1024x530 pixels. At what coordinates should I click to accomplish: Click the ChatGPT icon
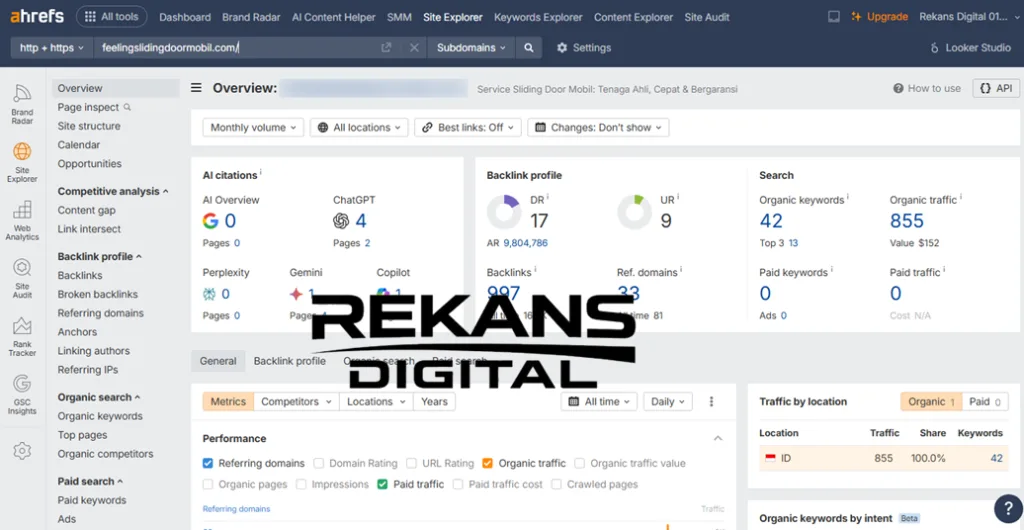[341, 221]
